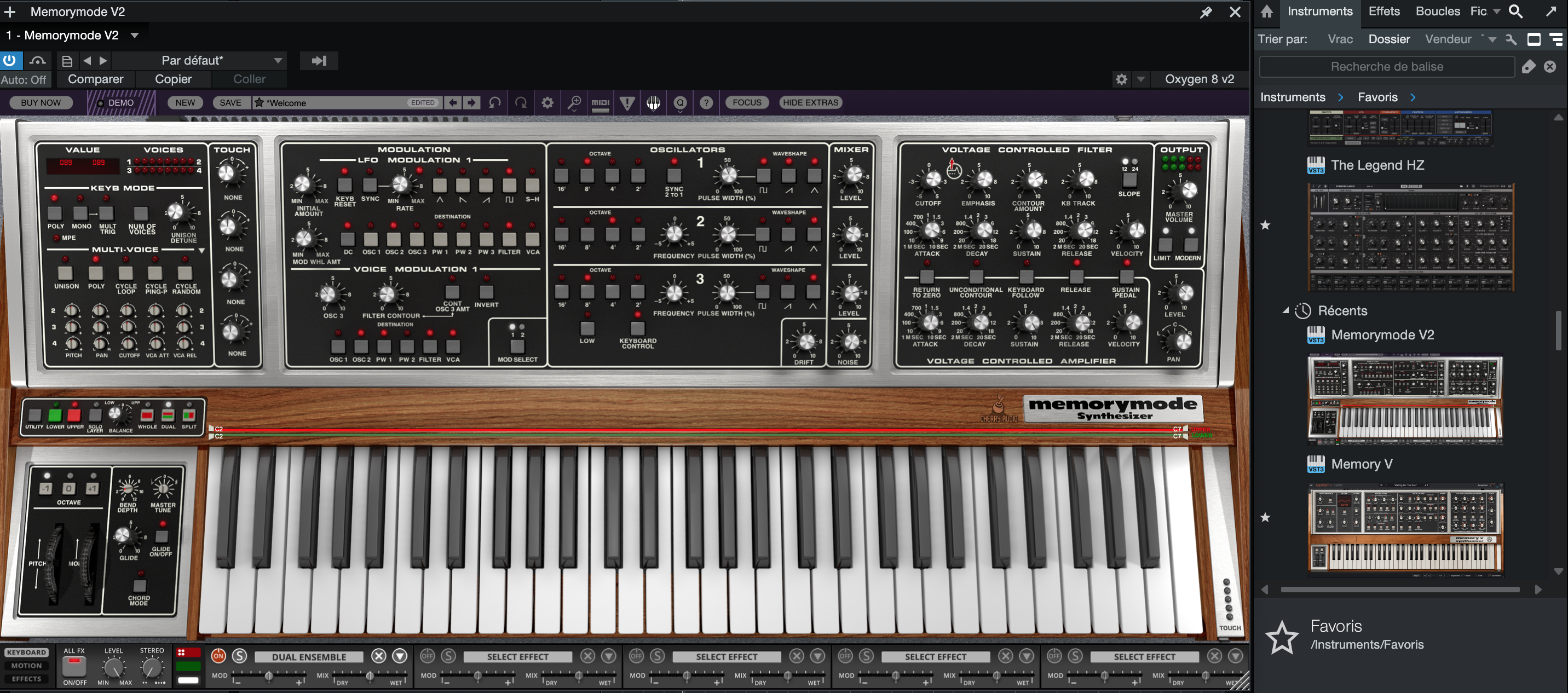This screenshot has height=693, width=1568.
Task: Clear the tag search with X icon
Action: (x=1550, y=66)
